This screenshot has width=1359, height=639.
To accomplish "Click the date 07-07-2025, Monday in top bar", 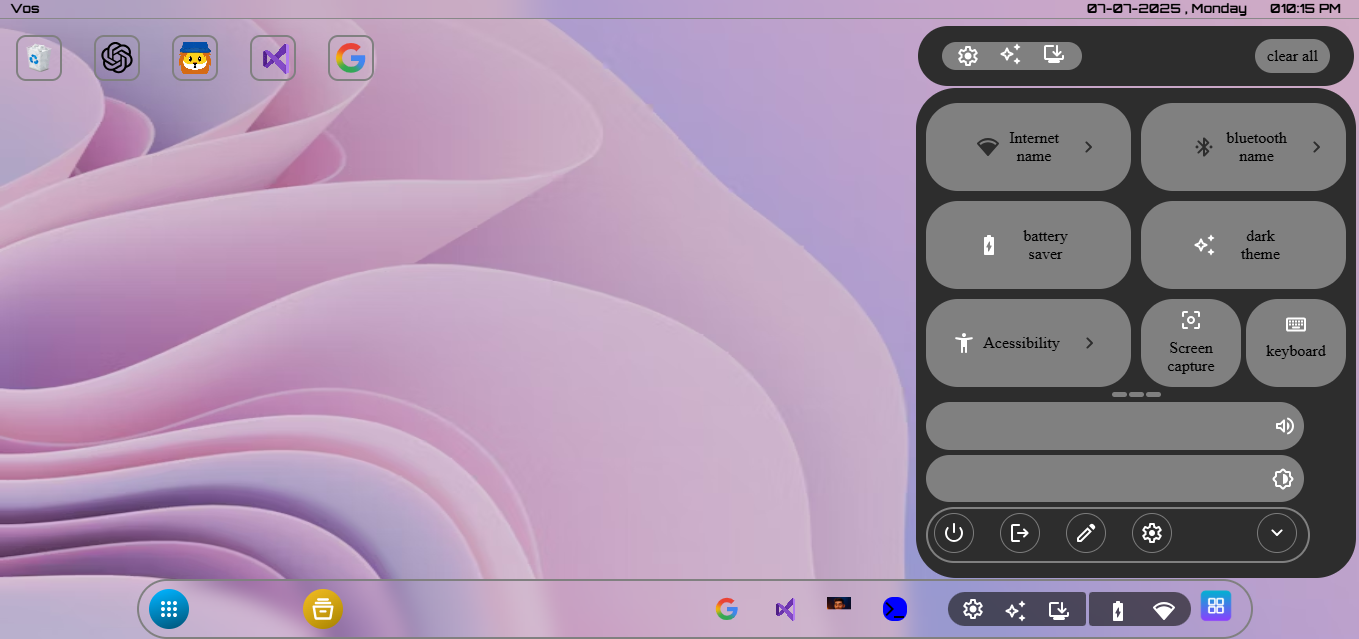I will 1166,8.
